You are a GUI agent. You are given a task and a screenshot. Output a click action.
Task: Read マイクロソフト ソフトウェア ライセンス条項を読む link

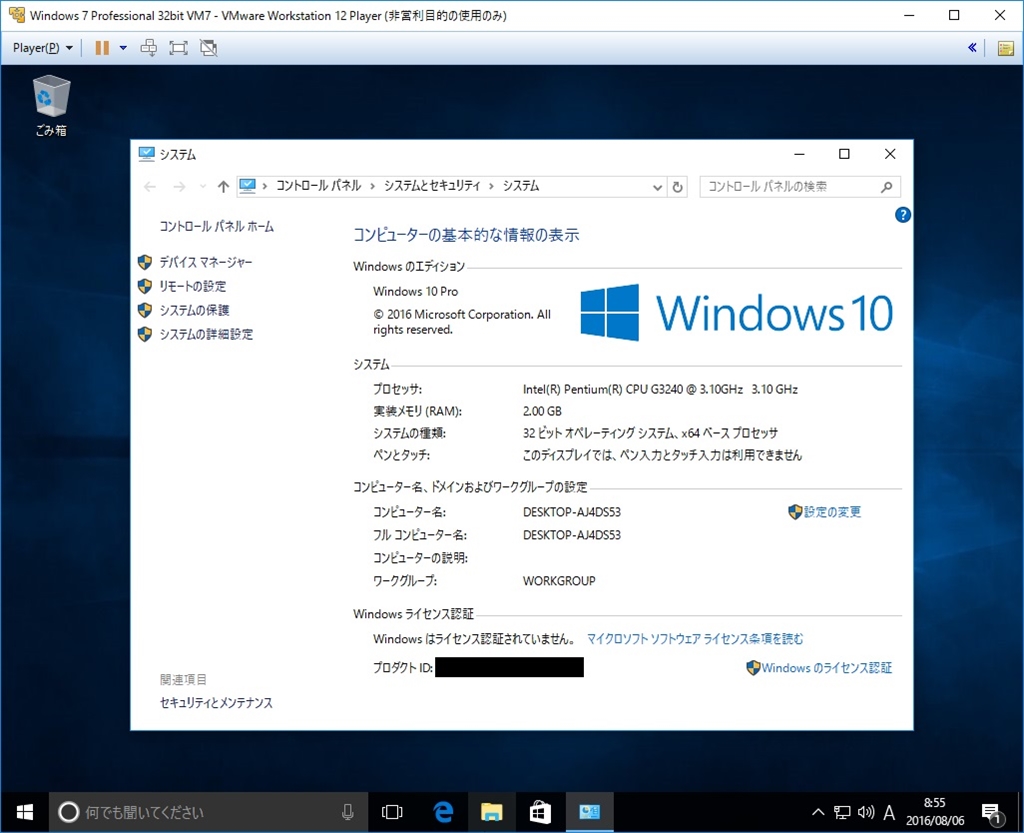coord(695,638)
